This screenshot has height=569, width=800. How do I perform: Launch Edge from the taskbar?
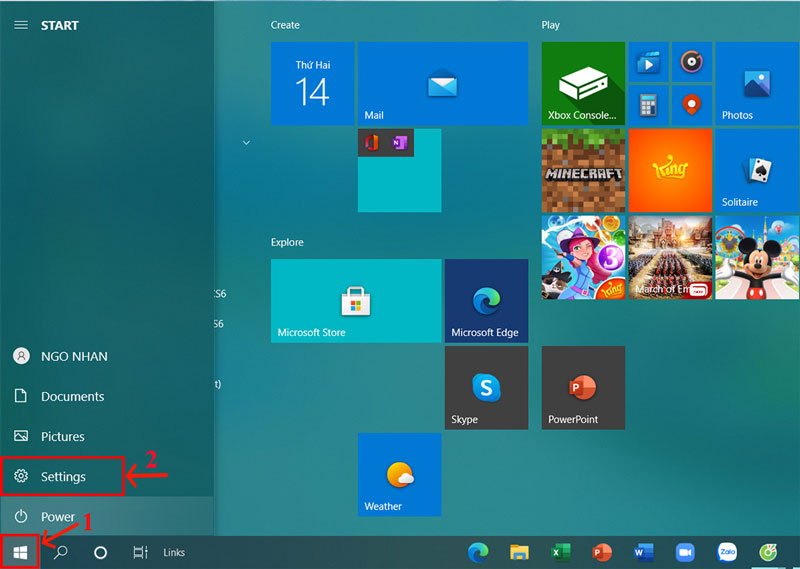(x=478, y=552)
